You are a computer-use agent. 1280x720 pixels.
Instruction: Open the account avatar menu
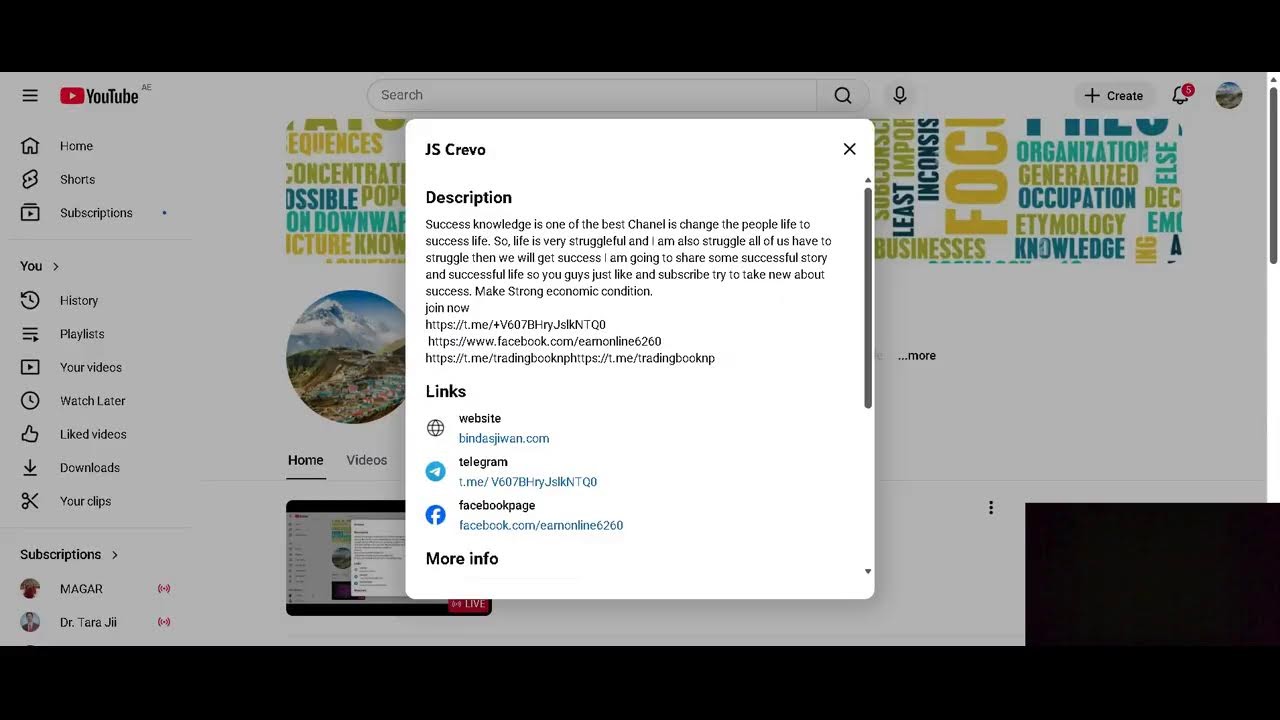1229,95
